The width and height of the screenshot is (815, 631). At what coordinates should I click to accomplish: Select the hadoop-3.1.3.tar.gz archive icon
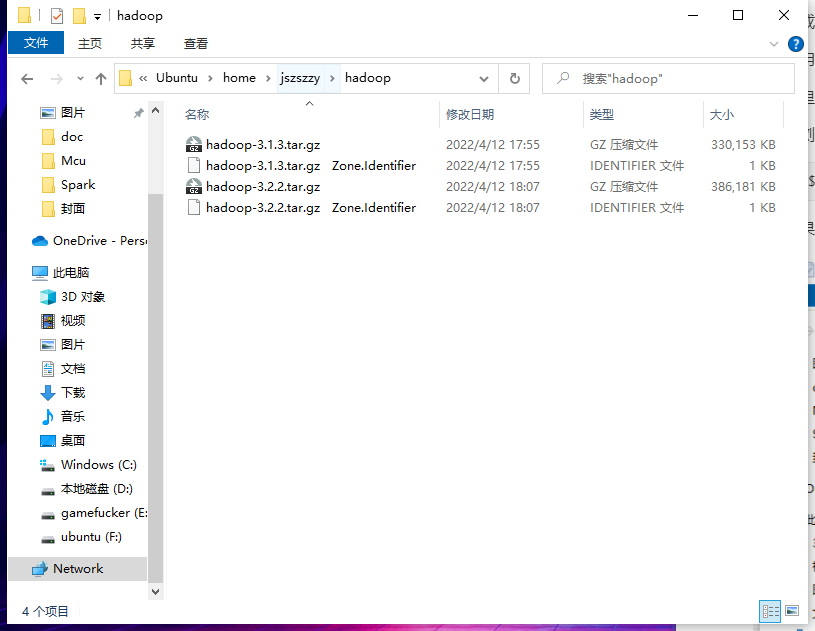coord(194,144)
